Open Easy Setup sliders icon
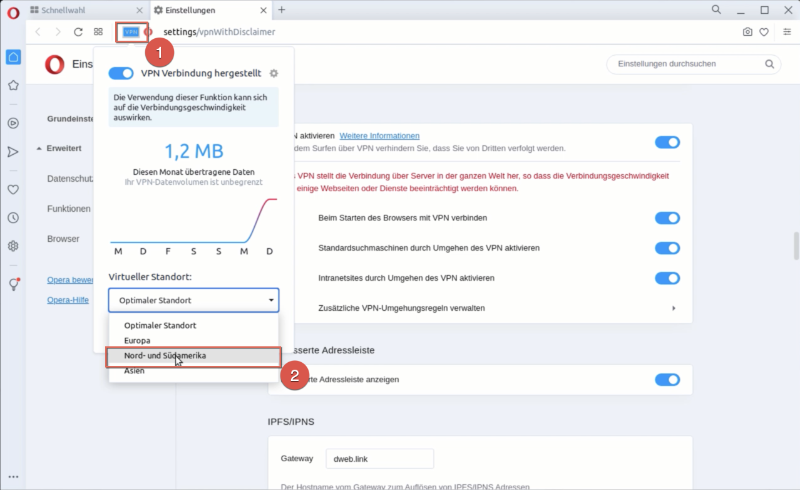The width and height of the screenshot is (800, 490). (x=787, y=32)
